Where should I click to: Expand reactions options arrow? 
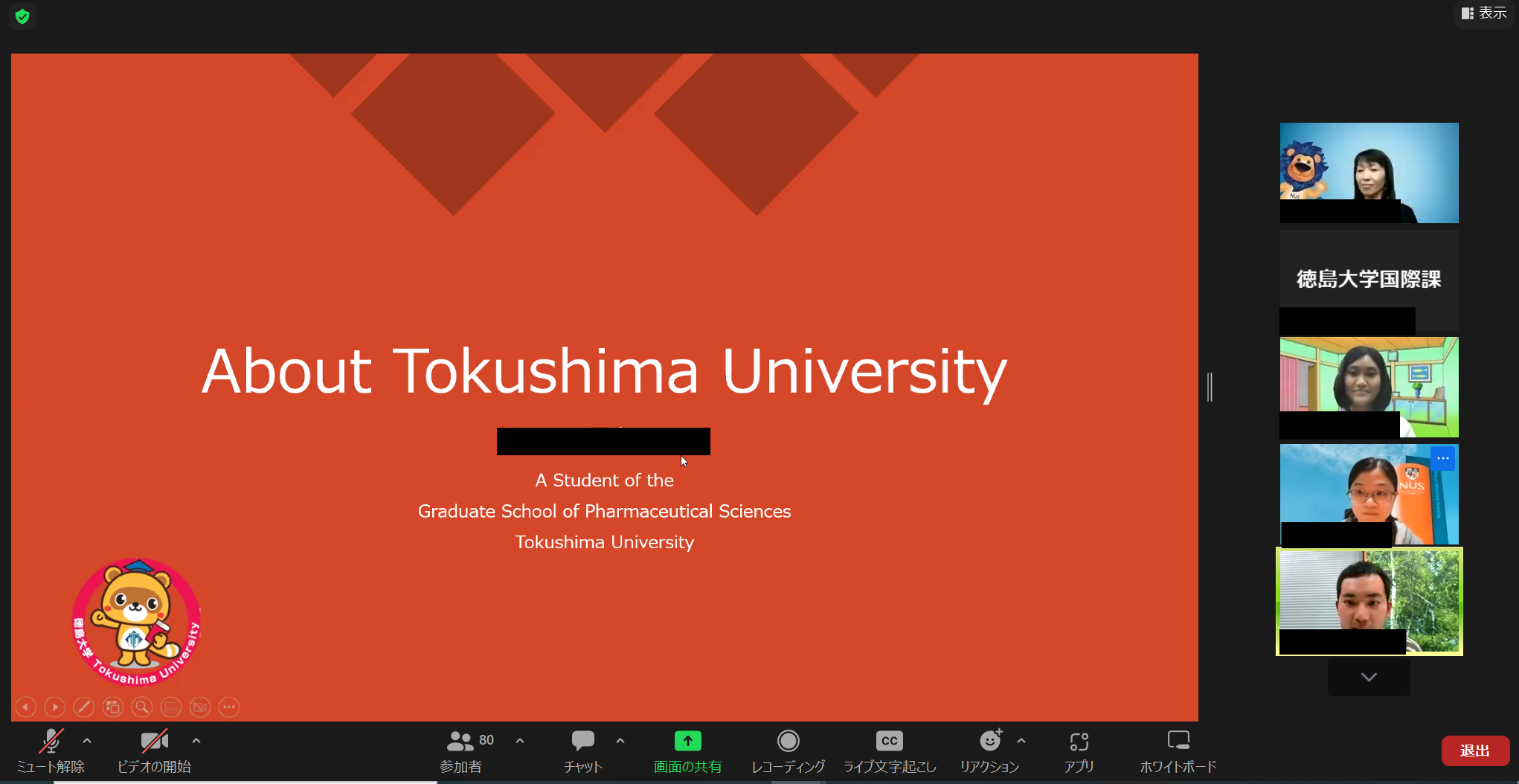1021,741
